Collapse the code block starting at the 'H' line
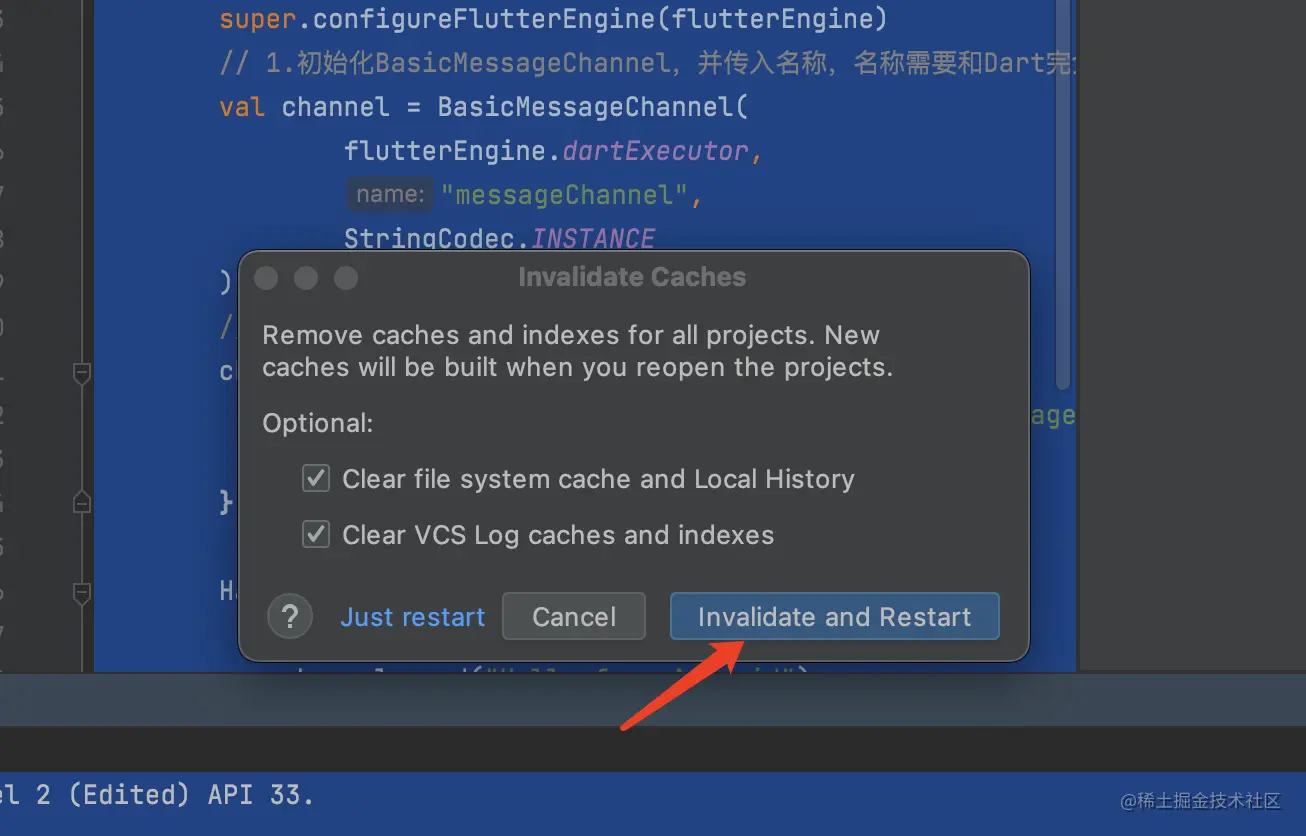Screen dimensions: 1306x836 82,592
